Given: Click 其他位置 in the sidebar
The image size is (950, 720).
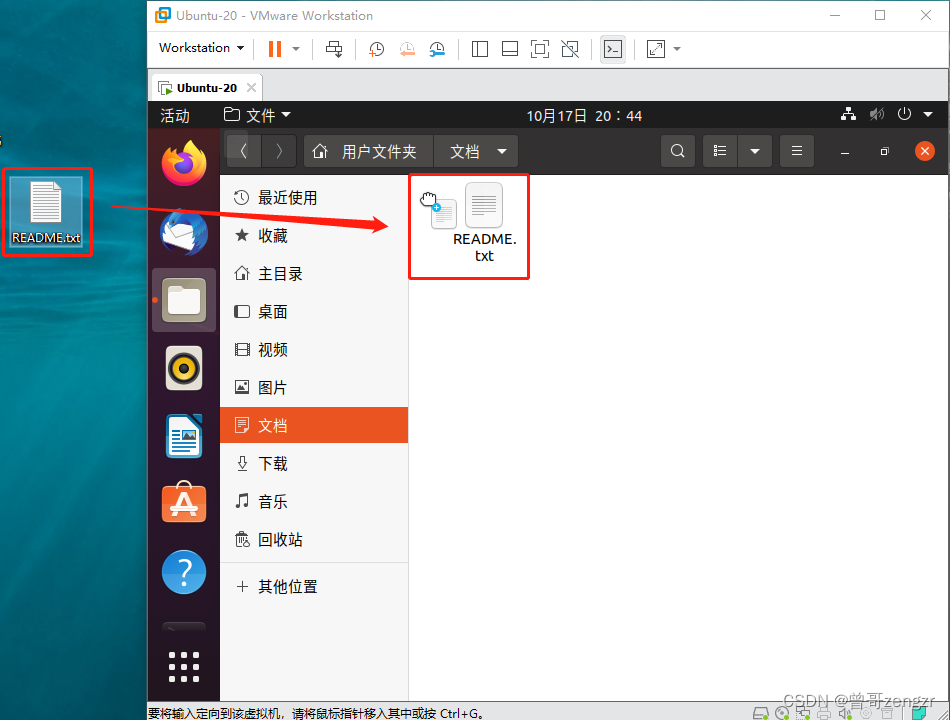Looking at the screenshot, I should pyautogui.click(x=287, y=586).
